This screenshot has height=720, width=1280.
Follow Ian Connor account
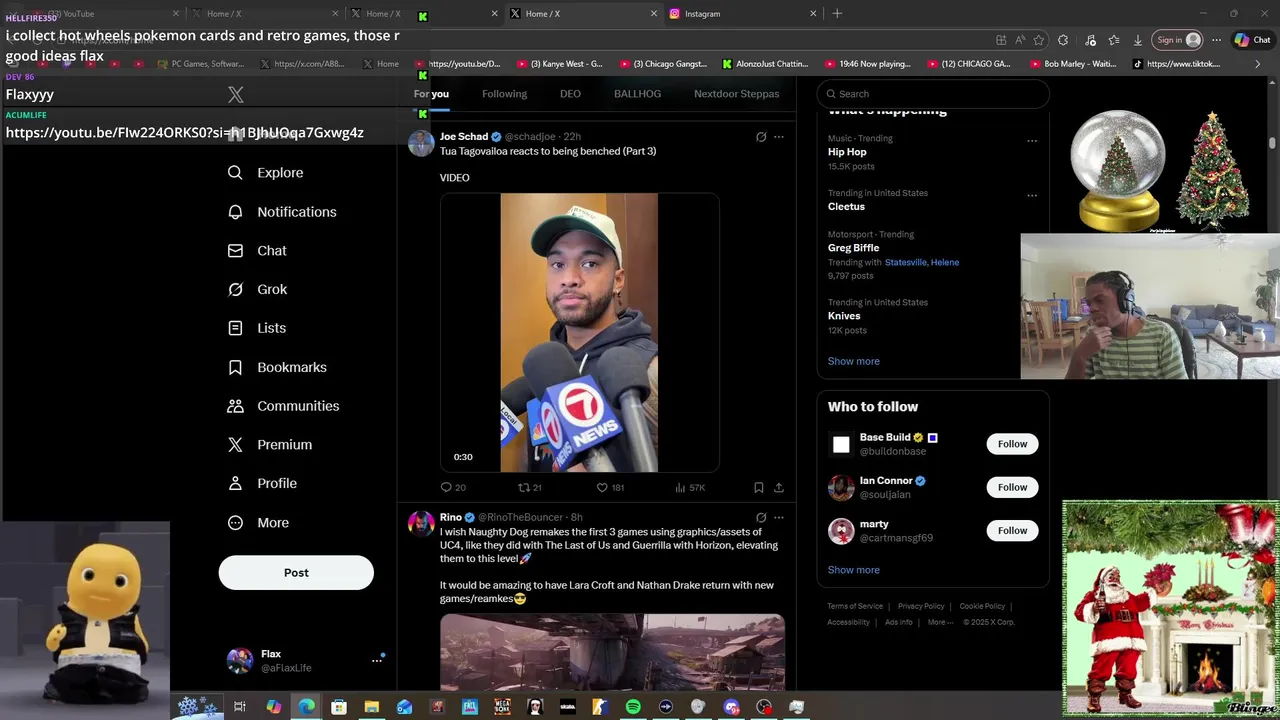tap(1012, 487)
